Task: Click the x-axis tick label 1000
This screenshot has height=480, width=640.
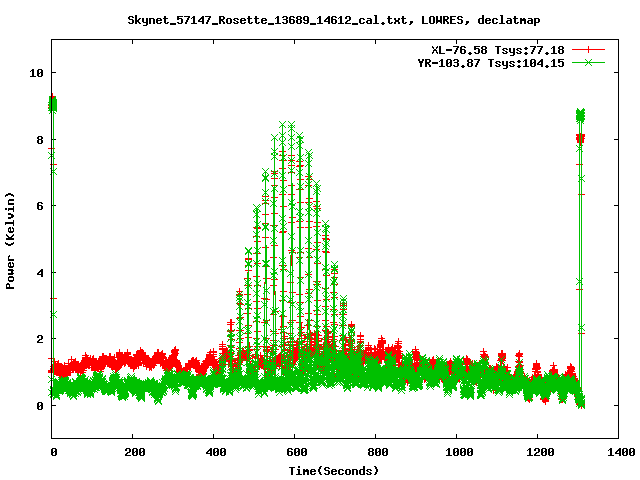Action: pyautogui.click(x=459, y=452)
